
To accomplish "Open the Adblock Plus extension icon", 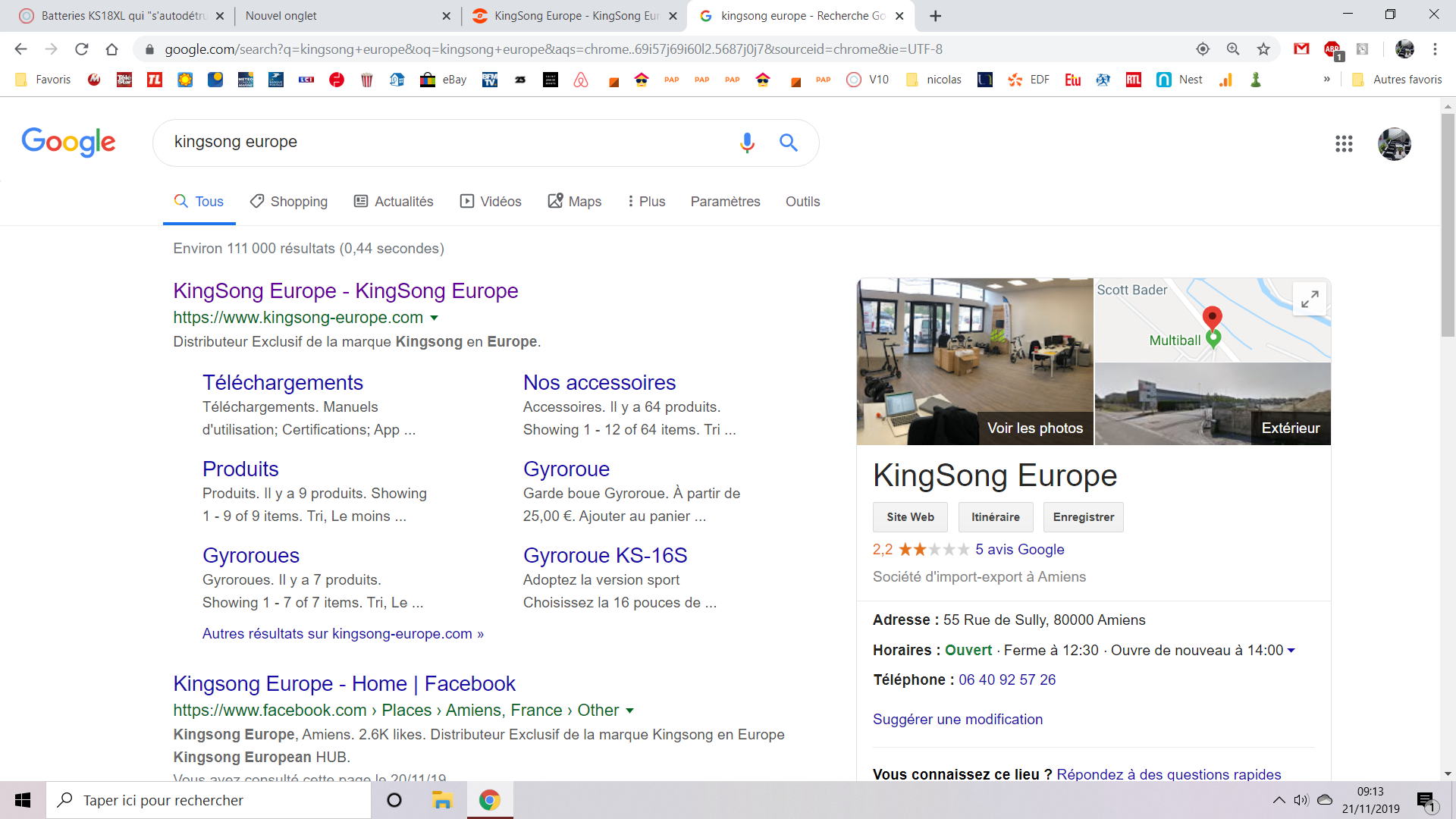I will (x=1332, y=50).
